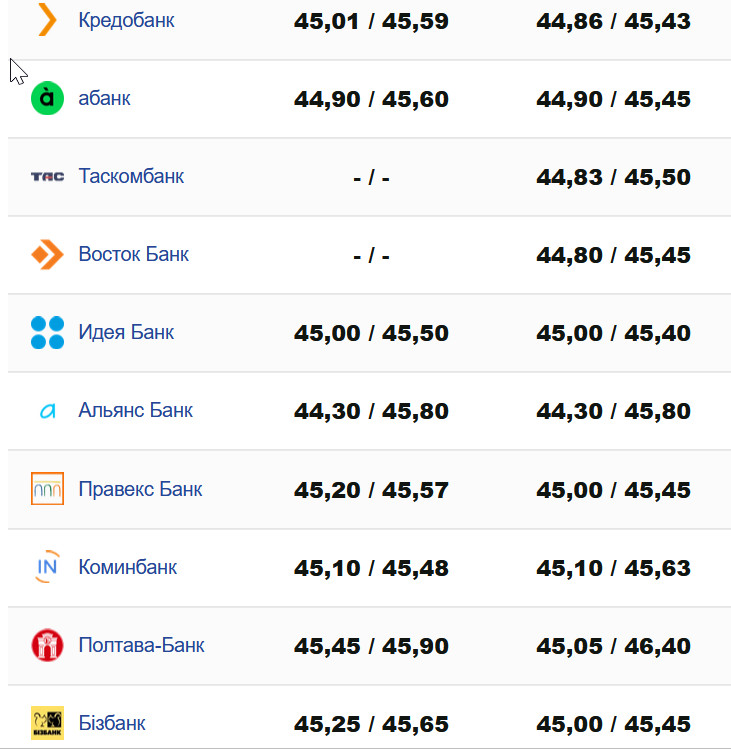Screen dimensions: 731x749
Task: Go to the Идея Банк link
Action: pyautogui.click(x=126, y=332)
